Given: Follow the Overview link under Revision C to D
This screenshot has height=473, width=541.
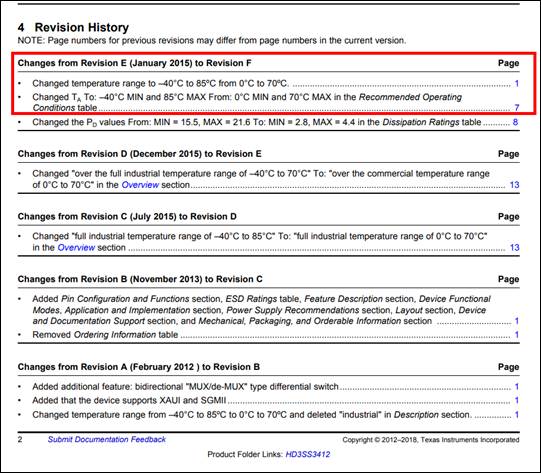Looking at the screenshot, I should pyautogui.click(x=76, y=248).
